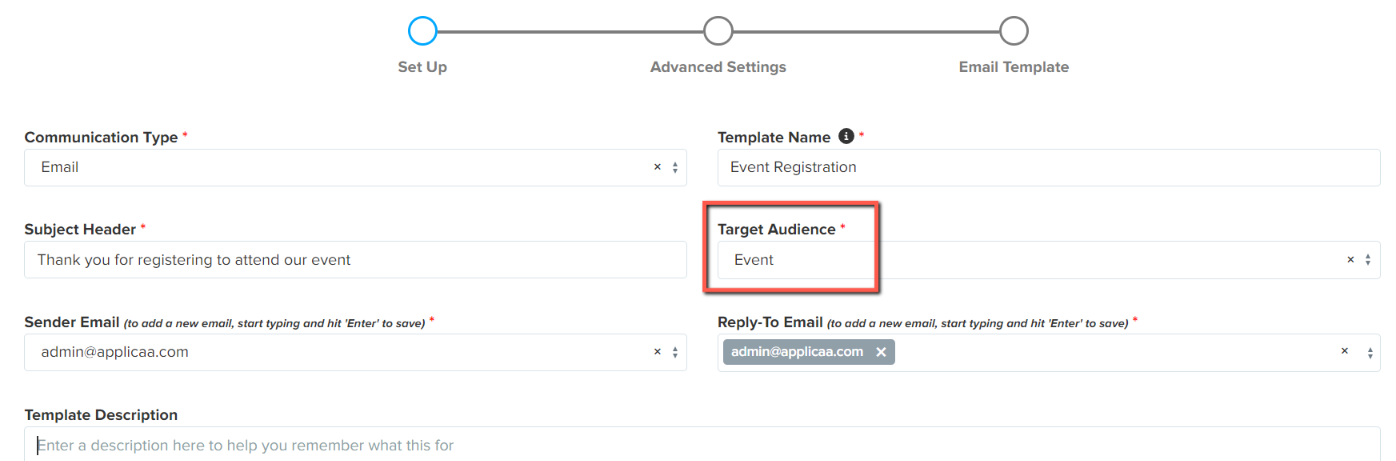The width and height of the screenshot is (1396, 461).
Task: Open the Sender Email dropdown arrows
Action: (x=675, y=352)
